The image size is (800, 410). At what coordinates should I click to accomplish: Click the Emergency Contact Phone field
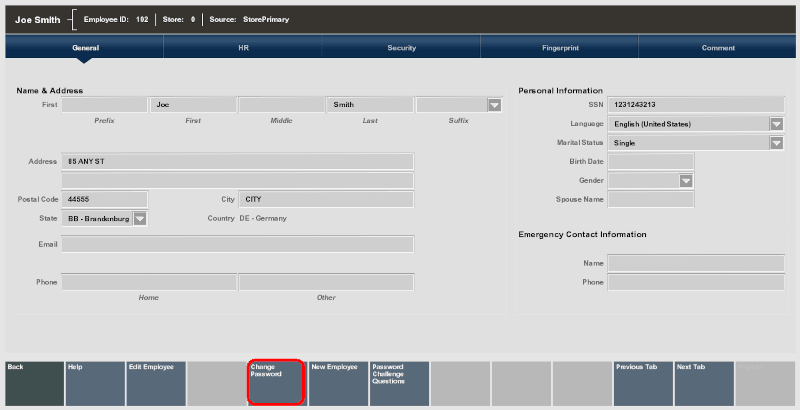(696, 282)
